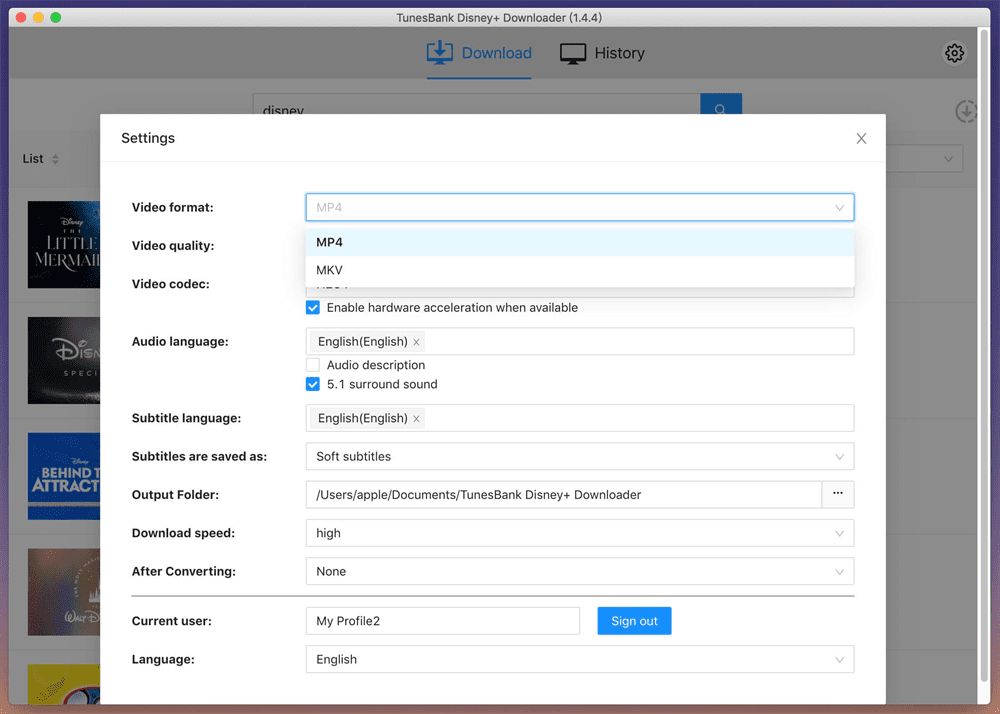This screenshot has width=1000, height=714.
Task: Click the History monitor icon
Action: click(x=573, y=54)
